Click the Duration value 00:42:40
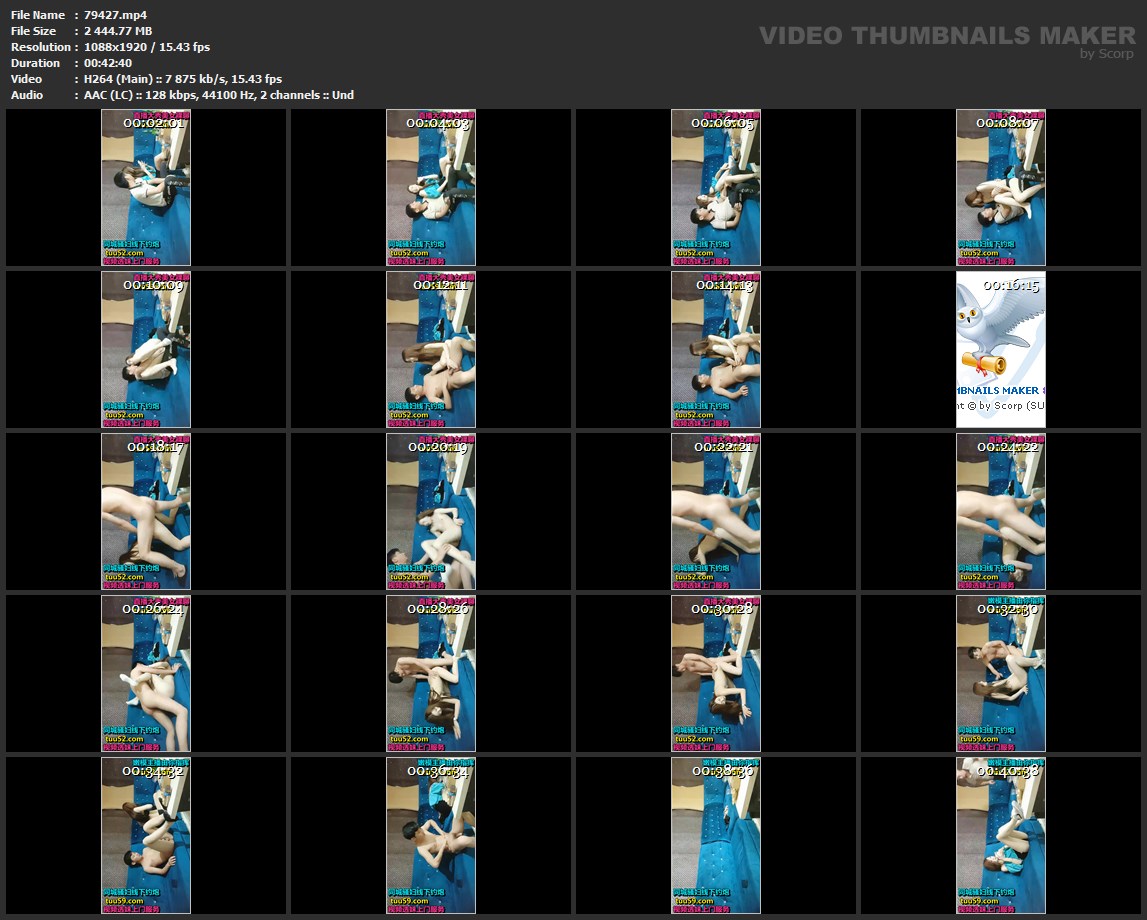The height and width of the screenshot is (920, 1147). pyautogui.click(x=108, y=63)
